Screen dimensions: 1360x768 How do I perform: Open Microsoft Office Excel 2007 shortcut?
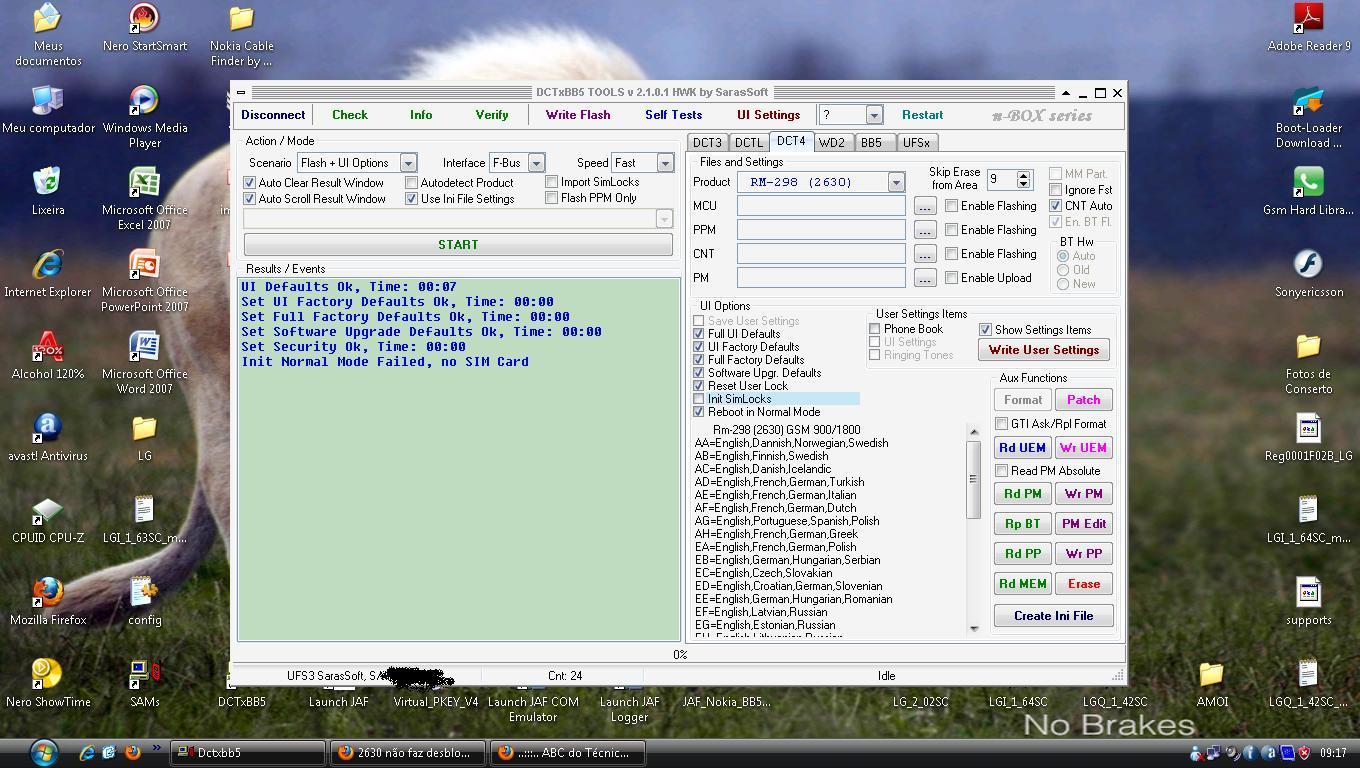point(144,199)
